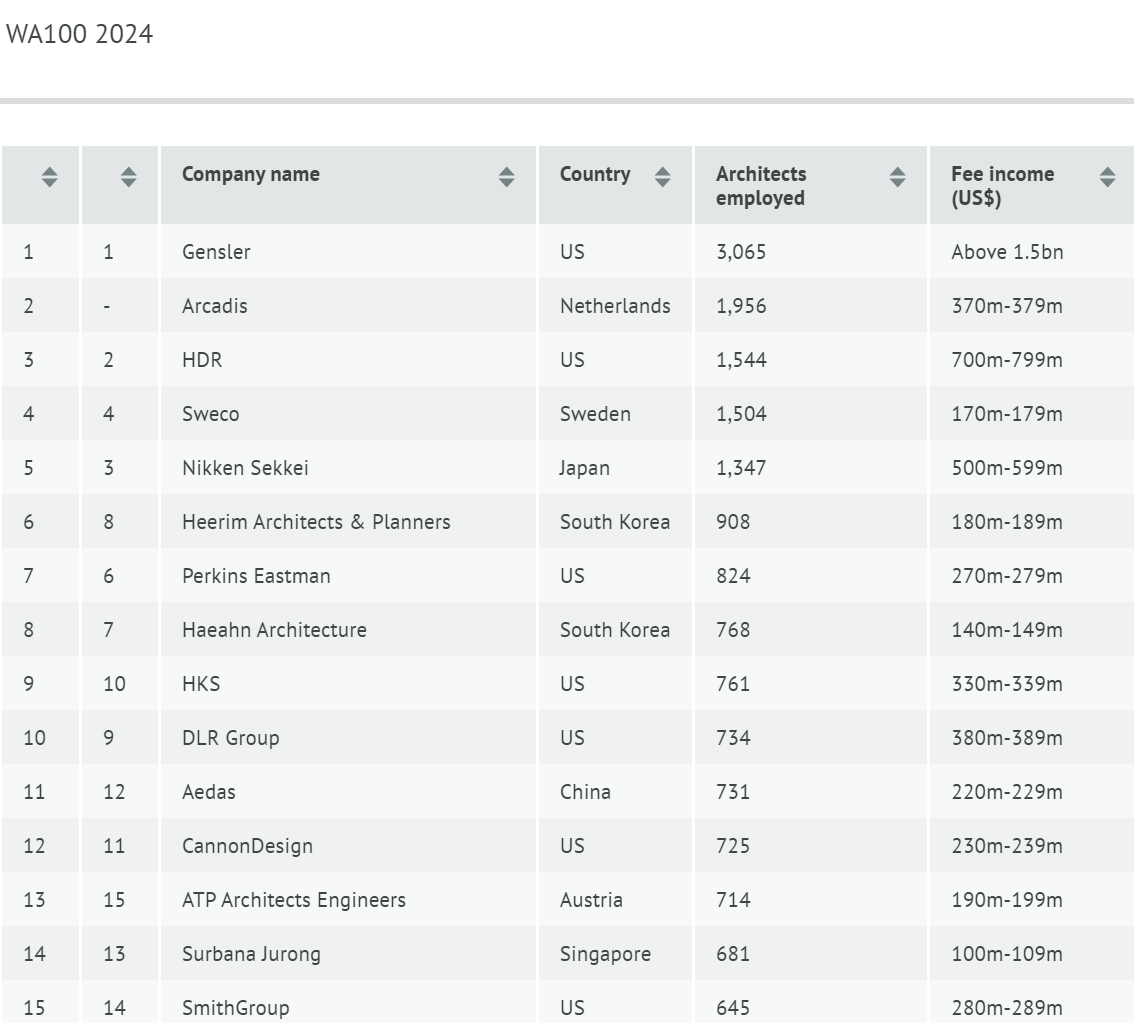The width and height of the screenshot is (1134, 1023).
Task: Click the 768 architects employed value
Action: (x=733, y=630)
